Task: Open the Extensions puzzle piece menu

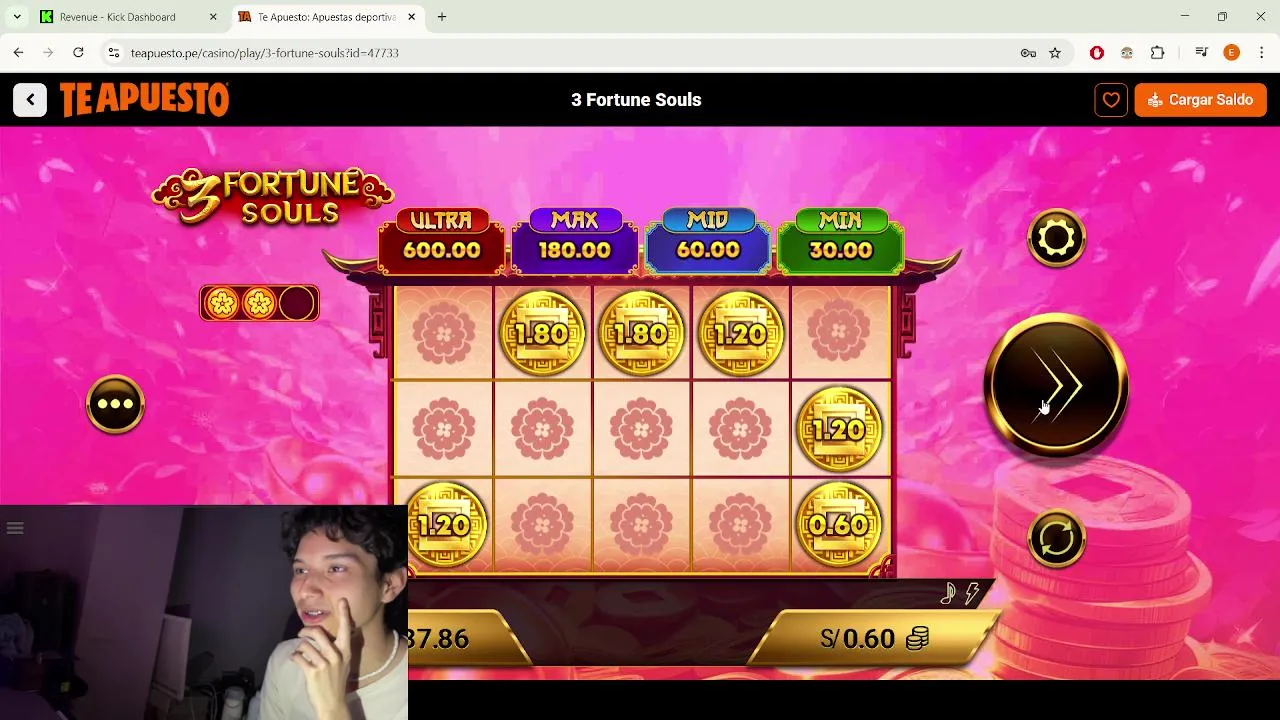Action: [1157, 53]
